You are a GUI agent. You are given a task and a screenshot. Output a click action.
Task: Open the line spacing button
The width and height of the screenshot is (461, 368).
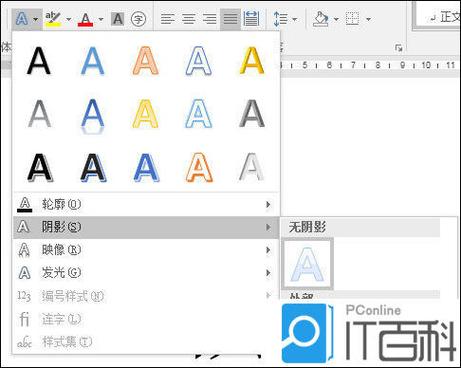(280, 19)
